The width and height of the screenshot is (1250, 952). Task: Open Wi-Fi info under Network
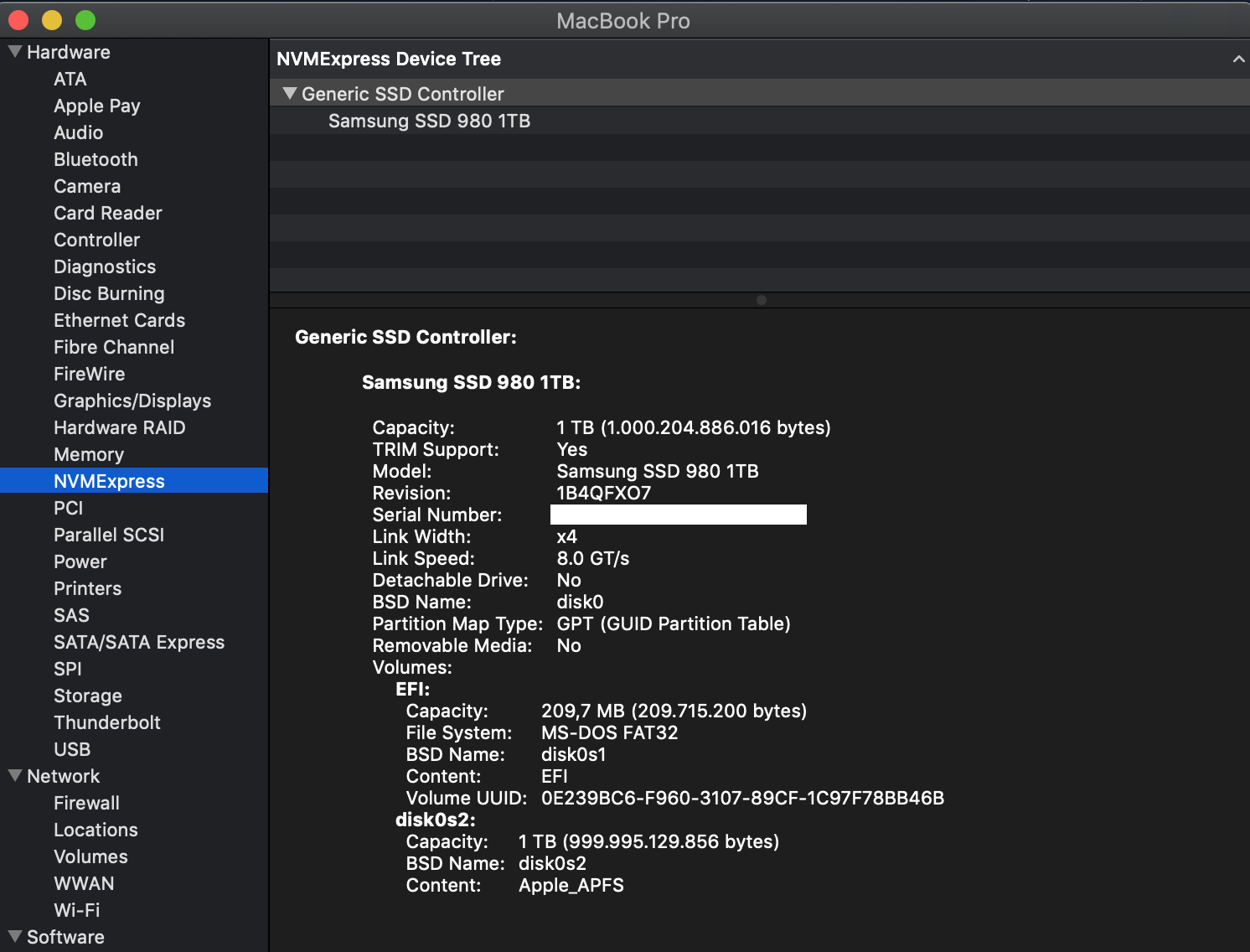coord(77,910)
